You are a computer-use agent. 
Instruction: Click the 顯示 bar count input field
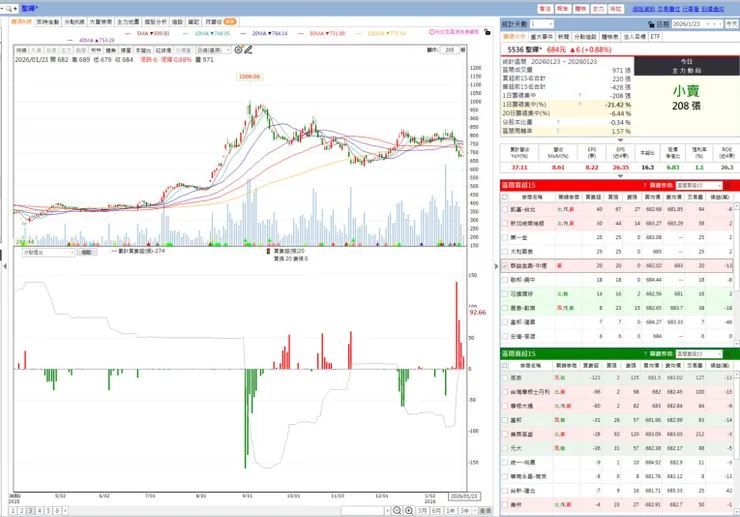pyautogui.click(x=449, y=50)
